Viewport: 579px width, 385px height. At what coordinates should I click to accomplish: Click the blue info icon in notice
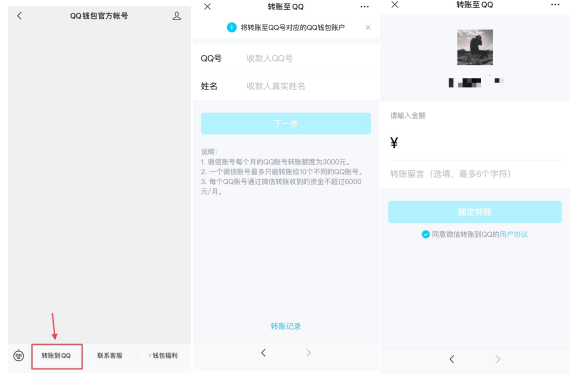click(x=232, y=27)
